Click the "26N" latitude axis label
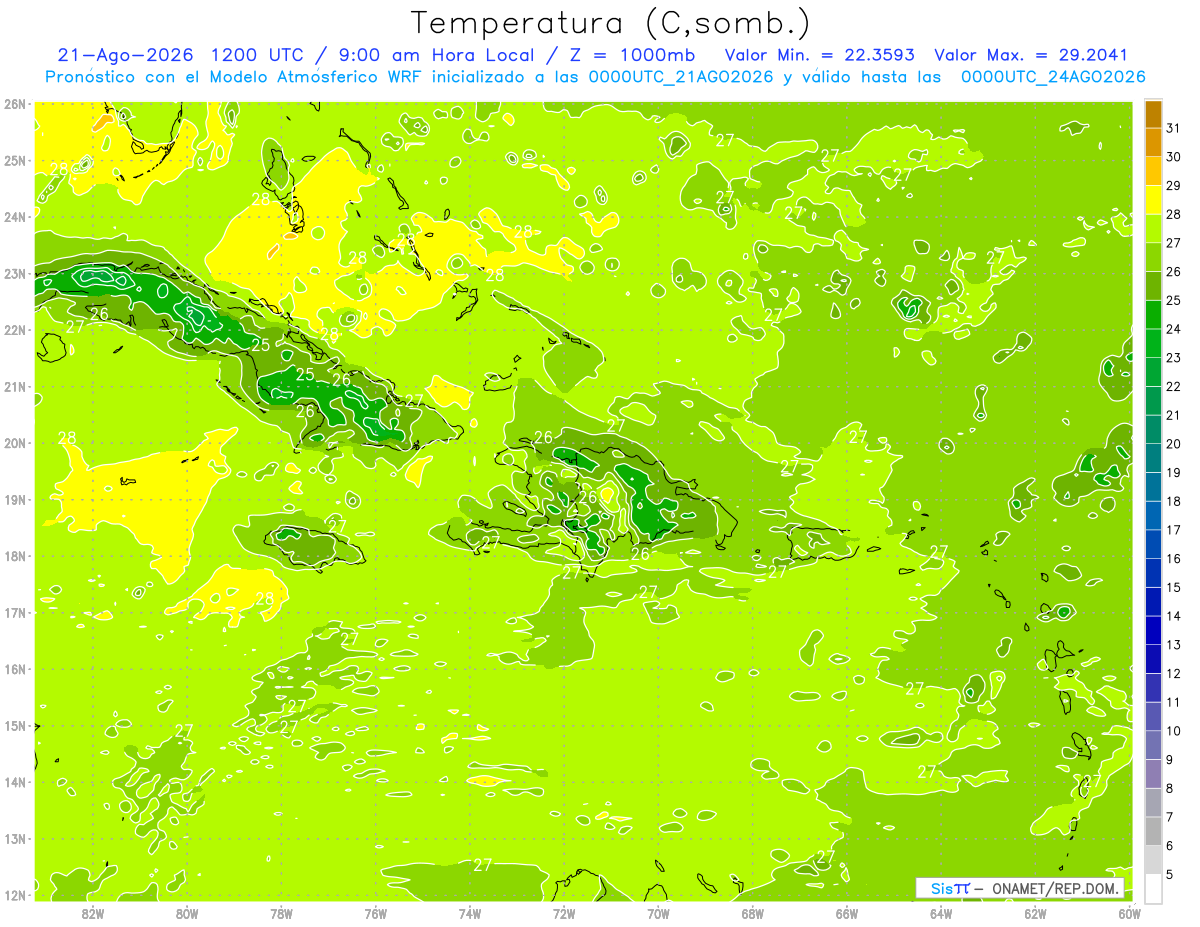 [15, 104]
